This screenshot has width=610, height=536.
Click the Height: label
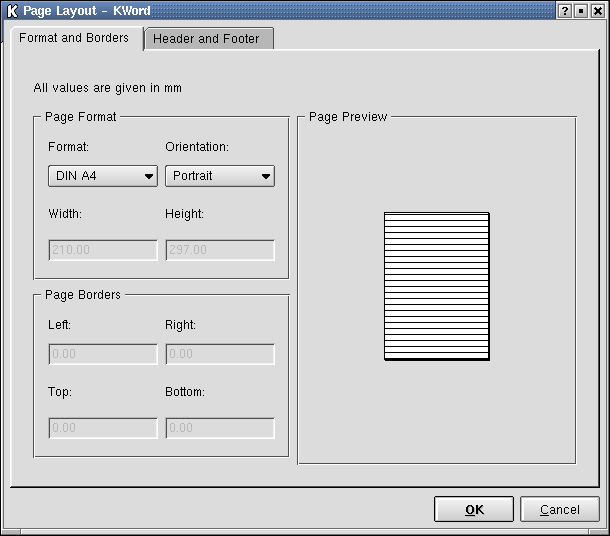(184, 214)
